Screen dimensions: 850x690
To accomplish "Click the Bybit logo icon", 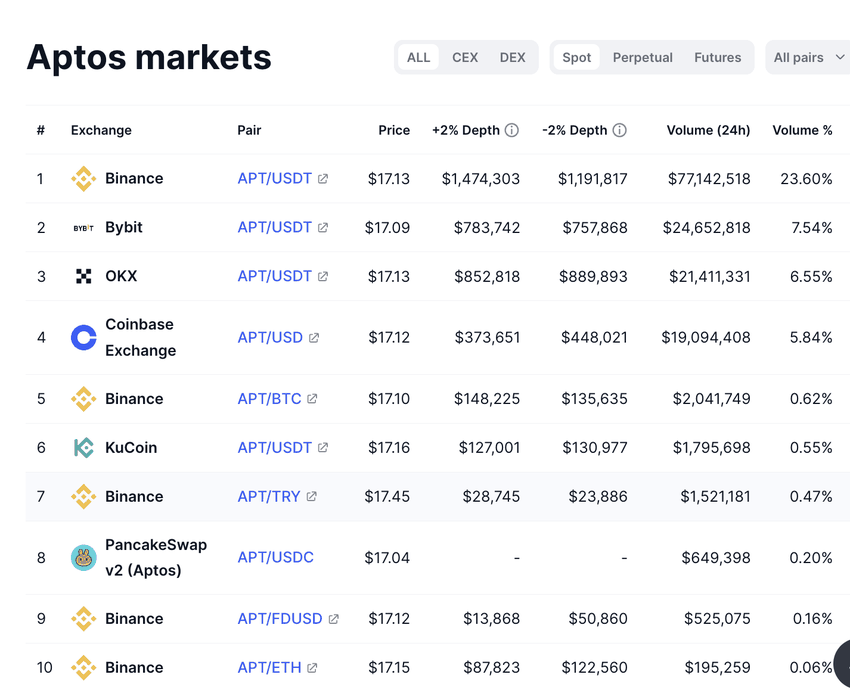I will [x=83, y=228].
